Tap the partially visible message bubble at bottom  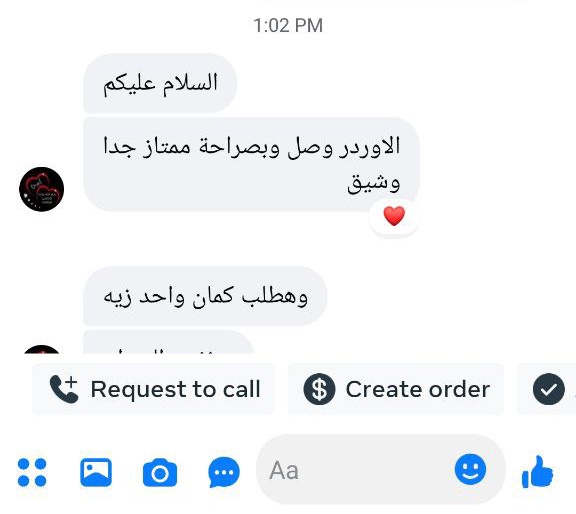click(x=169, y=342)
